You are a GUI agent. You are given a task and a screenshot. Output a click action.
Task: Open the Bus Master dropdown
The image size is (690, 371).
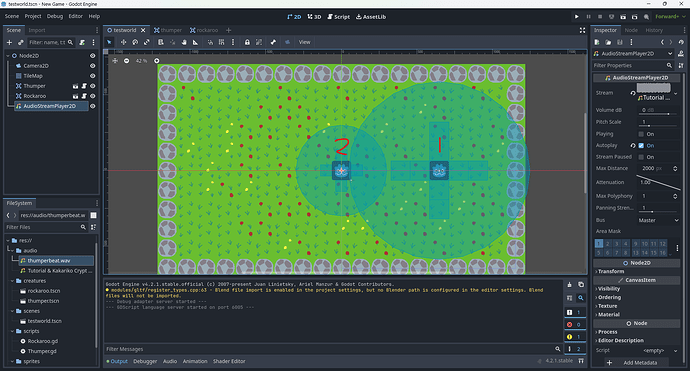pos(658,220)
